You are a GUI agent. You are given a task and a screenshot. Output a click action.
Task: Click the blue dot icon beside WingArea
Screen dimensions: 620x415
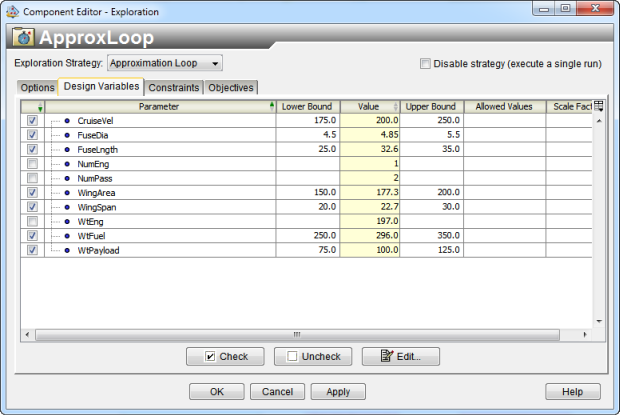point(67,192)
